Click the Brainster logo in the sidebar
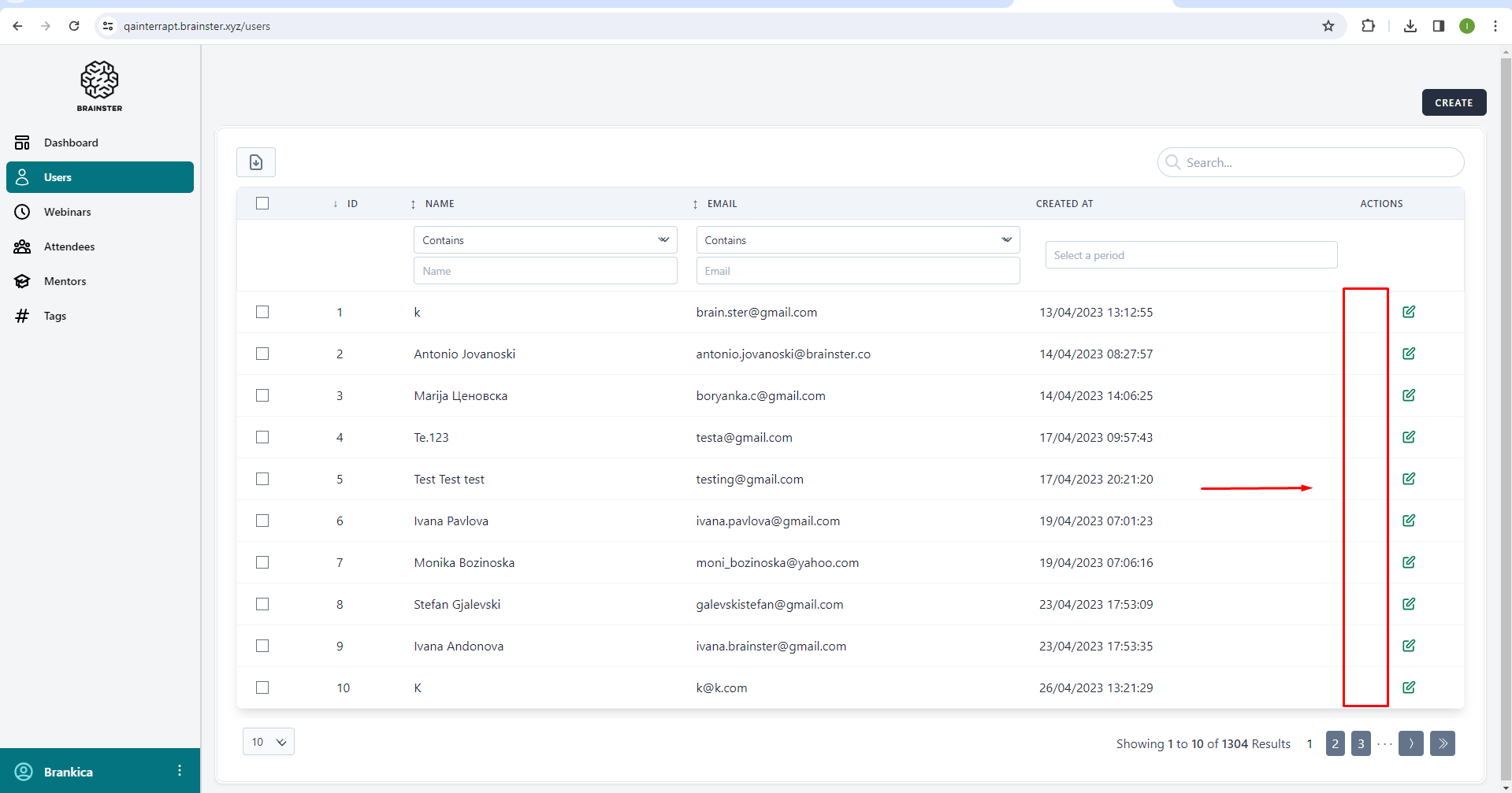Screen dimensions: 1512x793 [x=99, y=86]
